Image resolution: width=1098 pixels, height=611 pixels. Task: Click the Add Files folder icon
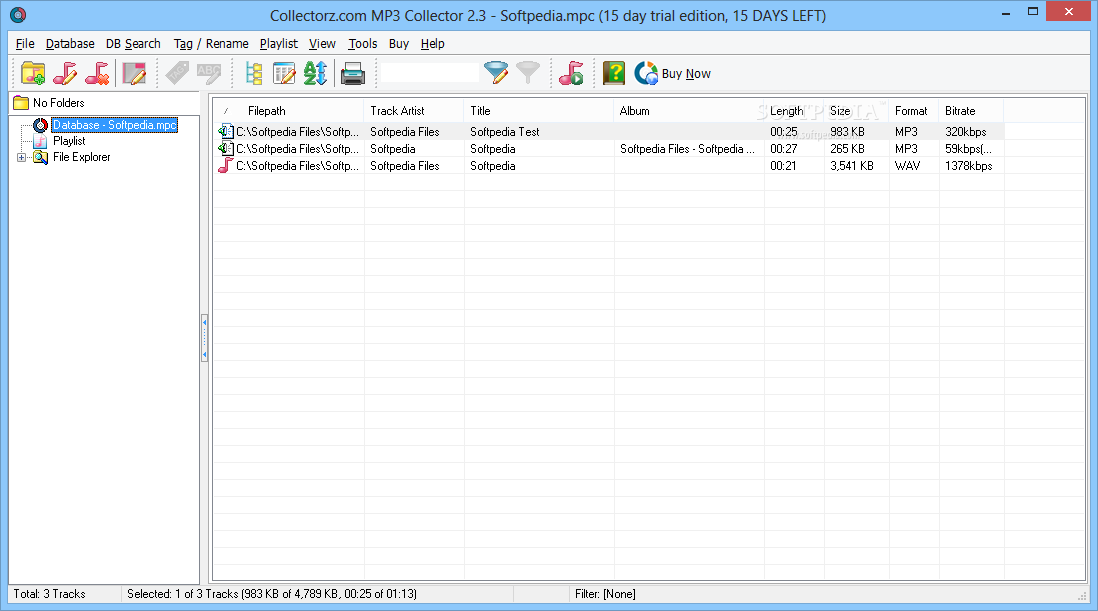click(33, 73)
